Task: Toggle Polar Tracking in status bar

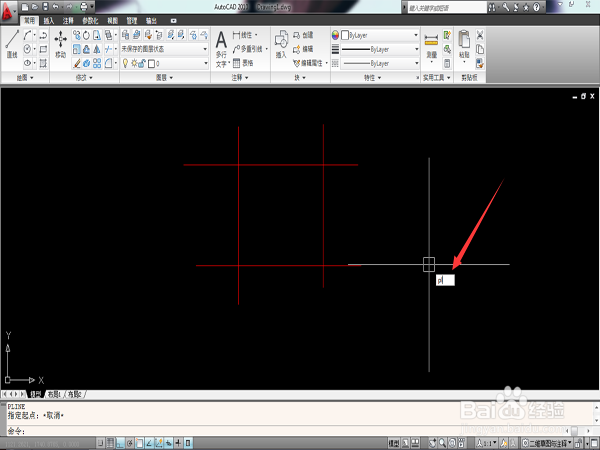Action: click(x=130, y=443)
